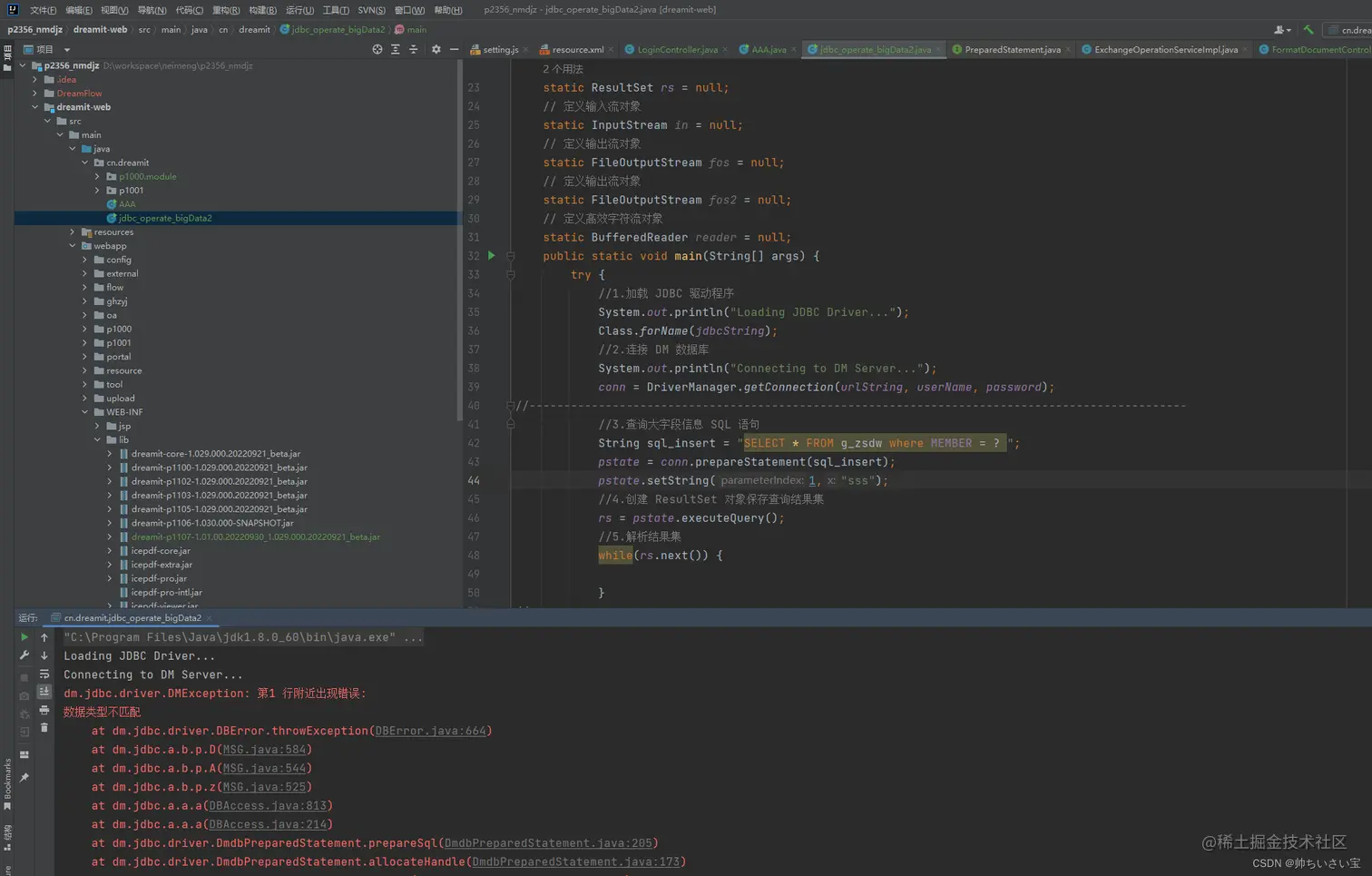Image resolution: width=1372 pixels, height=876 pixels.
Task: Toggle scroll to end of console
Action: coord(44,692)
